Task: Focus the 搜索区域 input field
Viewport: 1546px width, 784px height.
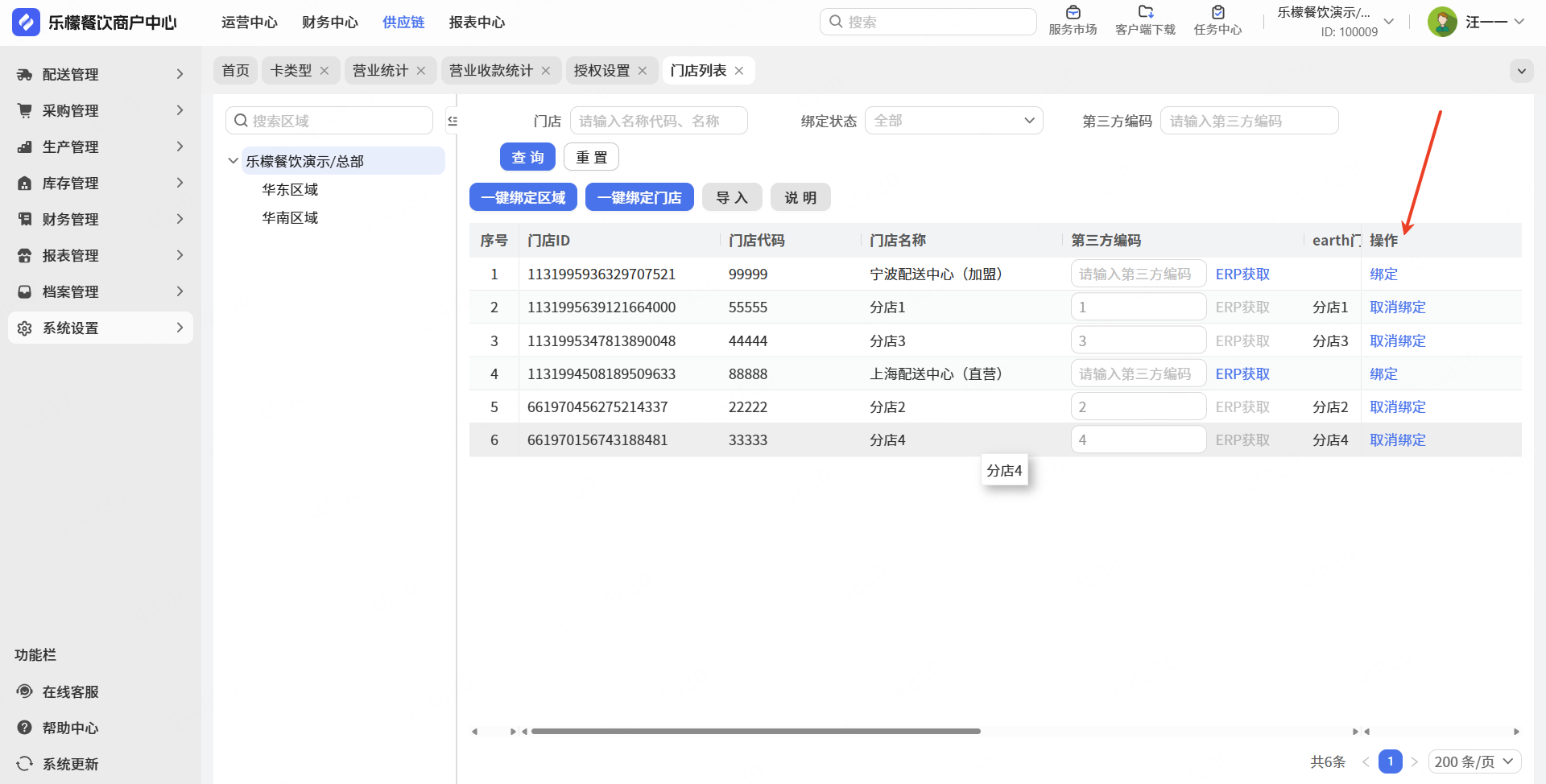Action: tap(329, 121)
